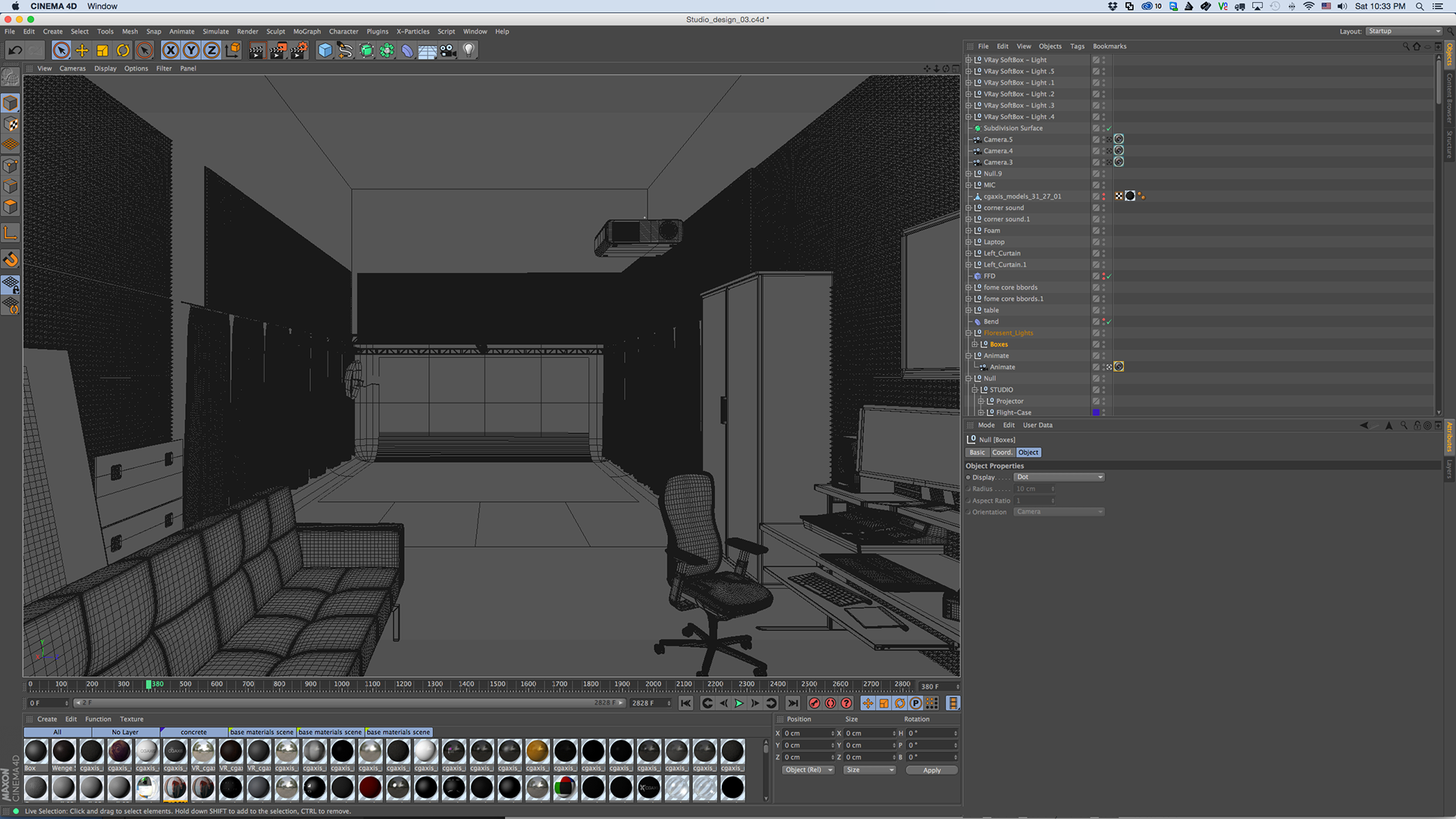Collapse the Animate group
Viewport: 1456px width, 819px height.
(x=968, y=356)
